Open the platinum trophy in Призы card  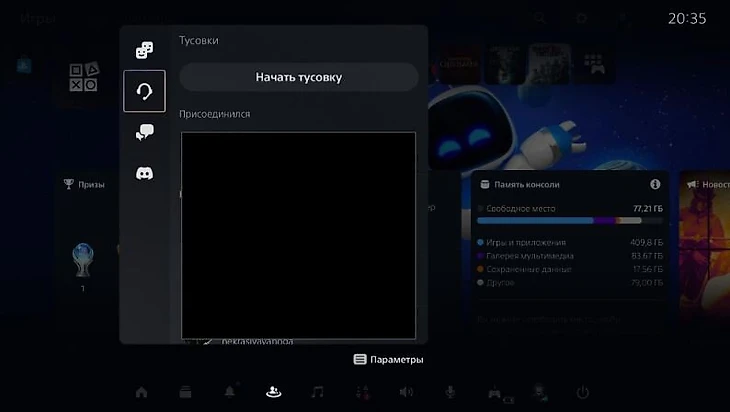coord(82,262)
